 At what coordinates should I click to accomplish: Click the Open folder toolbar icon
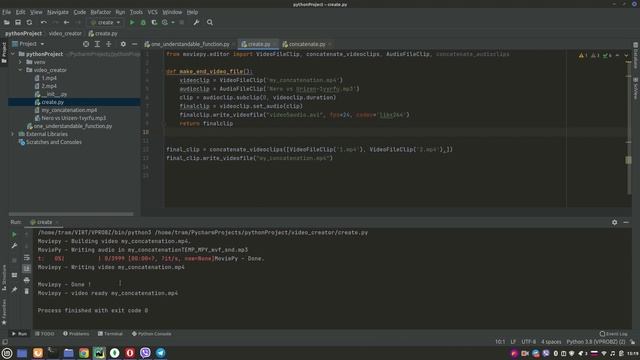7,22
